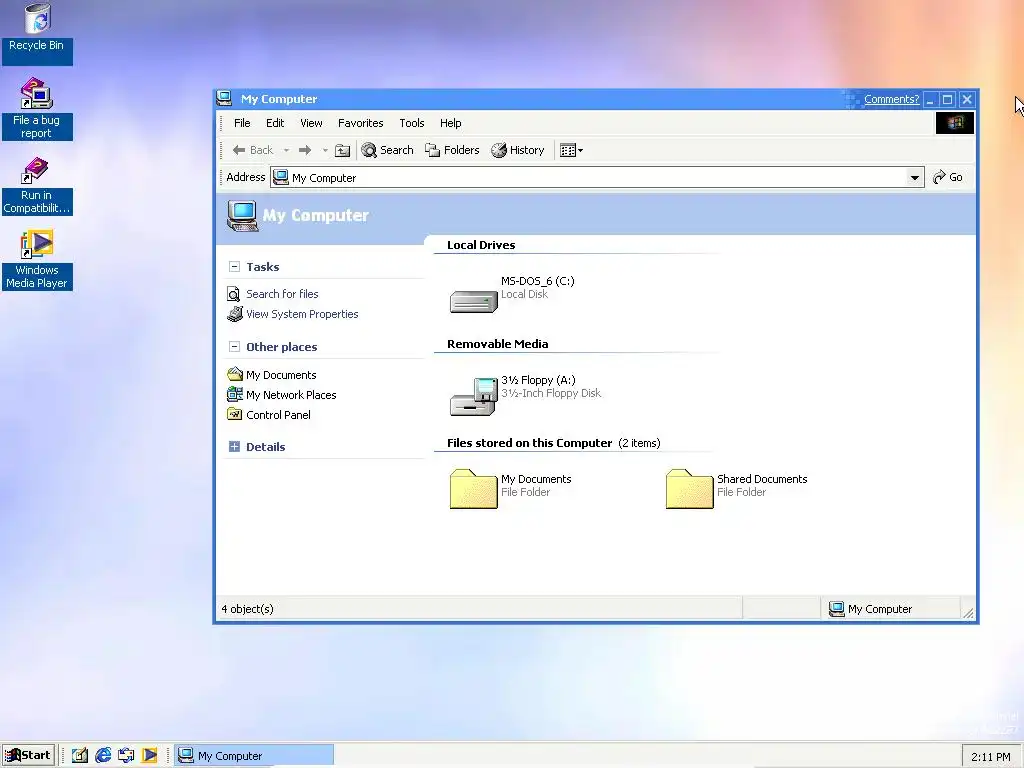Select the My Documents file folder icon
Image resolution: width=1024 pixels, height=768 pixels.
tap(473, 489)
